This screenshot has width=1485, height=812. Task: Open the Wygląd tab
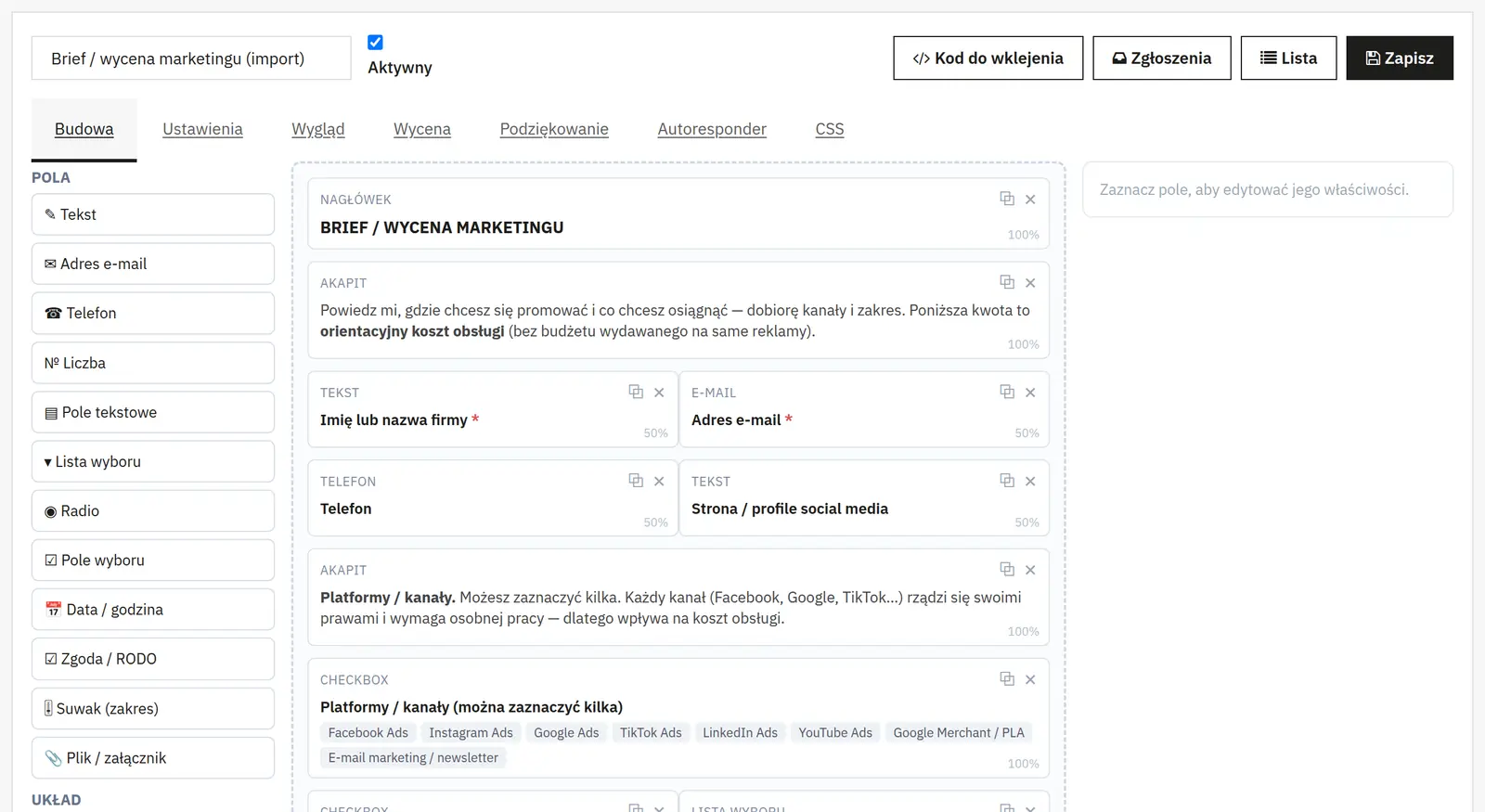tap(318, 129)
